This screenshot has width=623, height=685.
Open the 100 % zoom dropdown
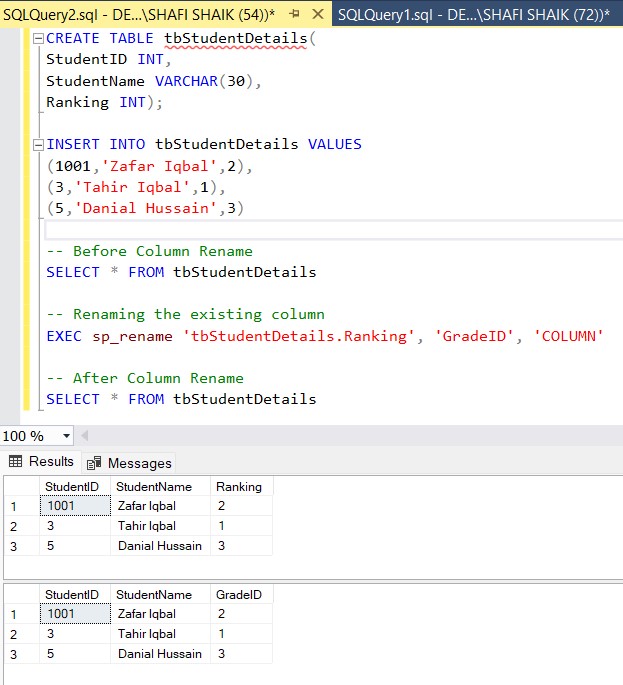[x=66, y=436]
